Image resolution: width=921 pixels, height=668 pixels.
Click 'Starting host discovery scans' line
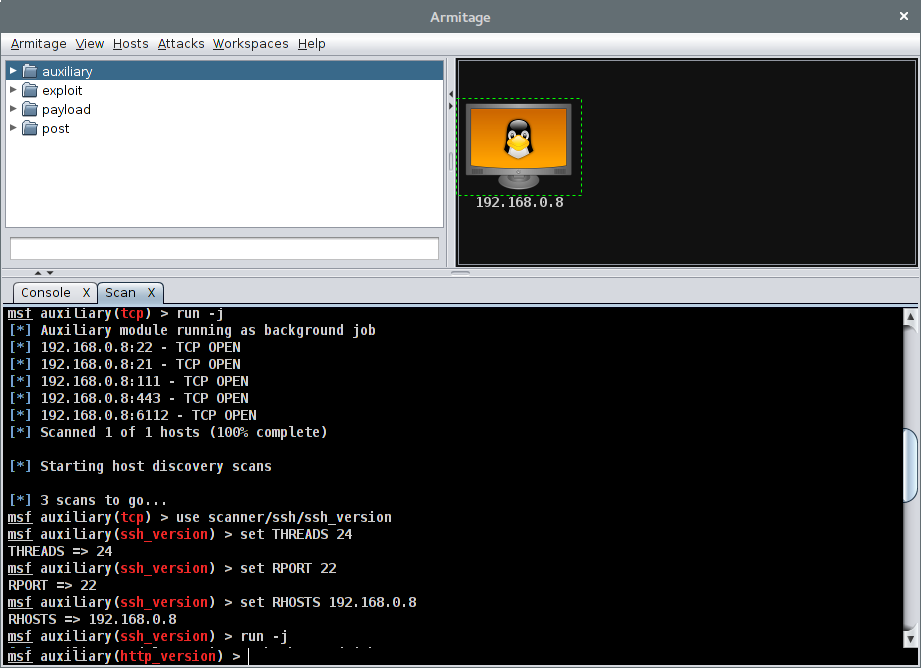pyautogui.click(x=140, y=466)
